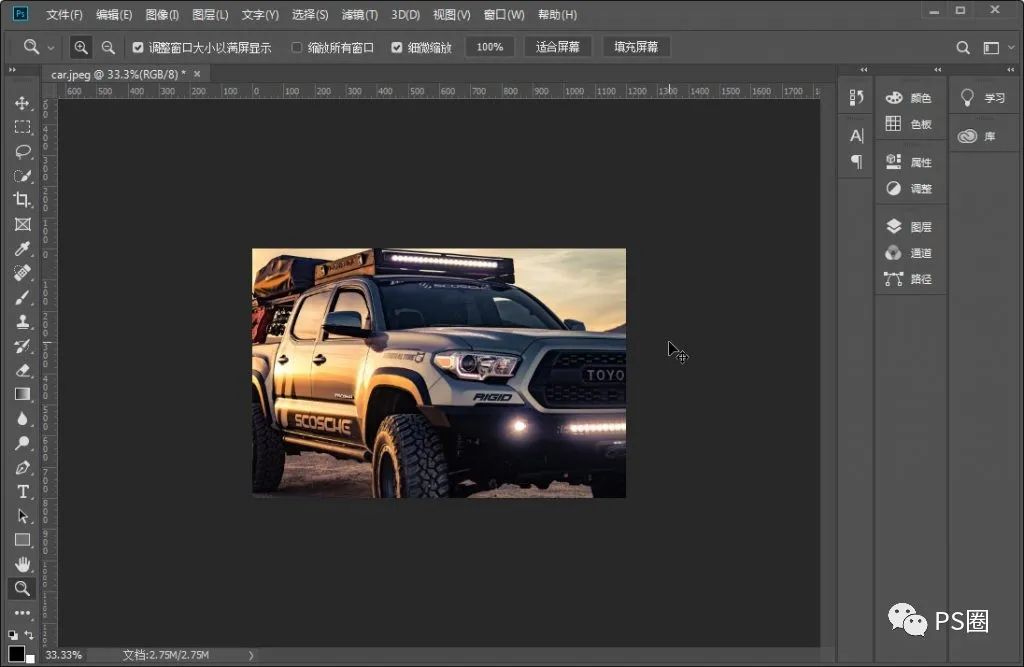Select the Gradient tool
The image size is (1024, 667).
tap(22, 394)
